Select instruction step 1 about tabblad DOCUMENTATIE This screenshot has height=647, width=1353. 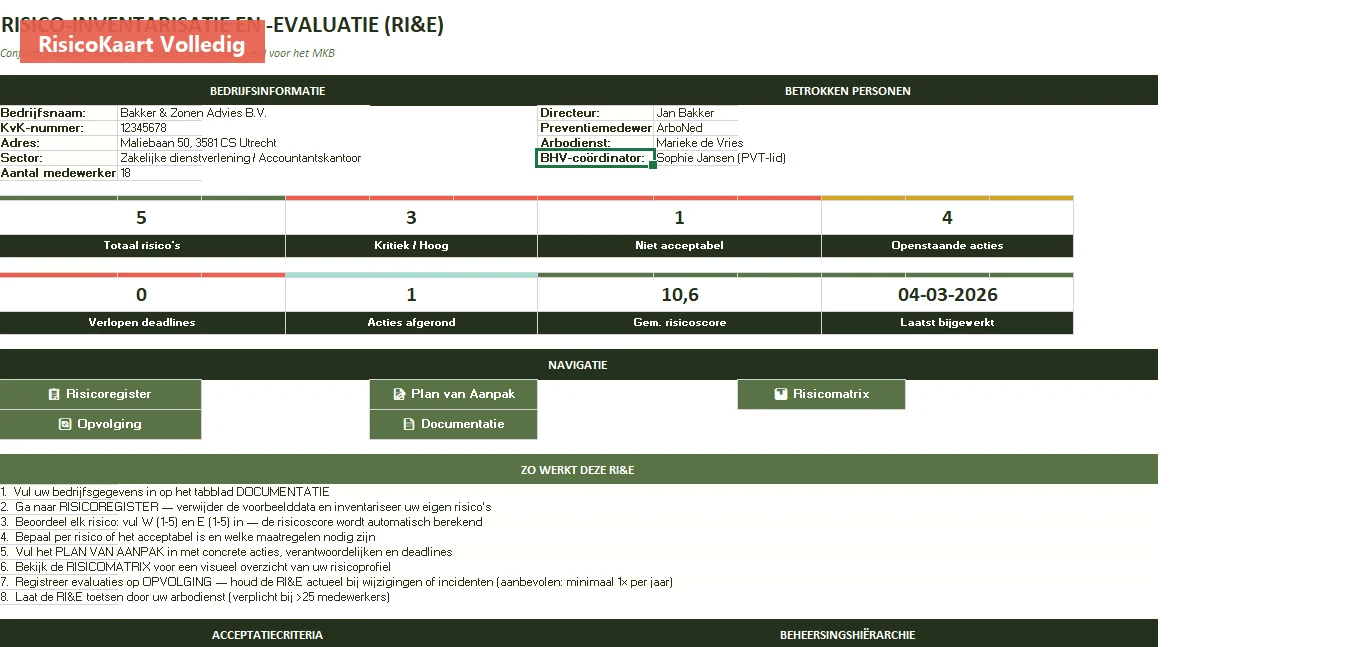point(165,492)
